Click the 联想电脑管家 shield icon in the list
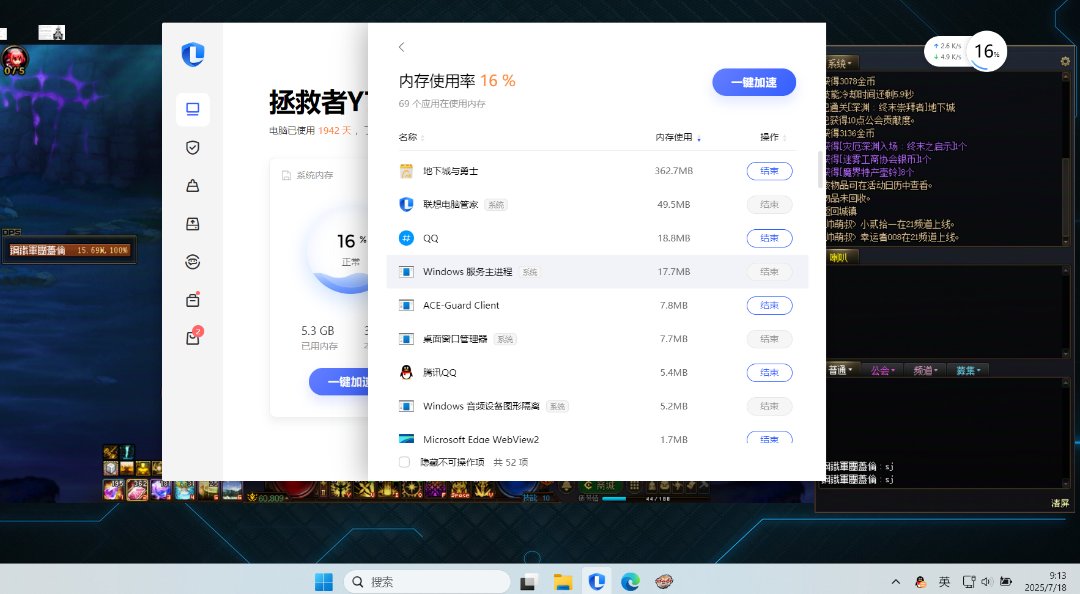Screen dimensions: 1080x594 406,205
